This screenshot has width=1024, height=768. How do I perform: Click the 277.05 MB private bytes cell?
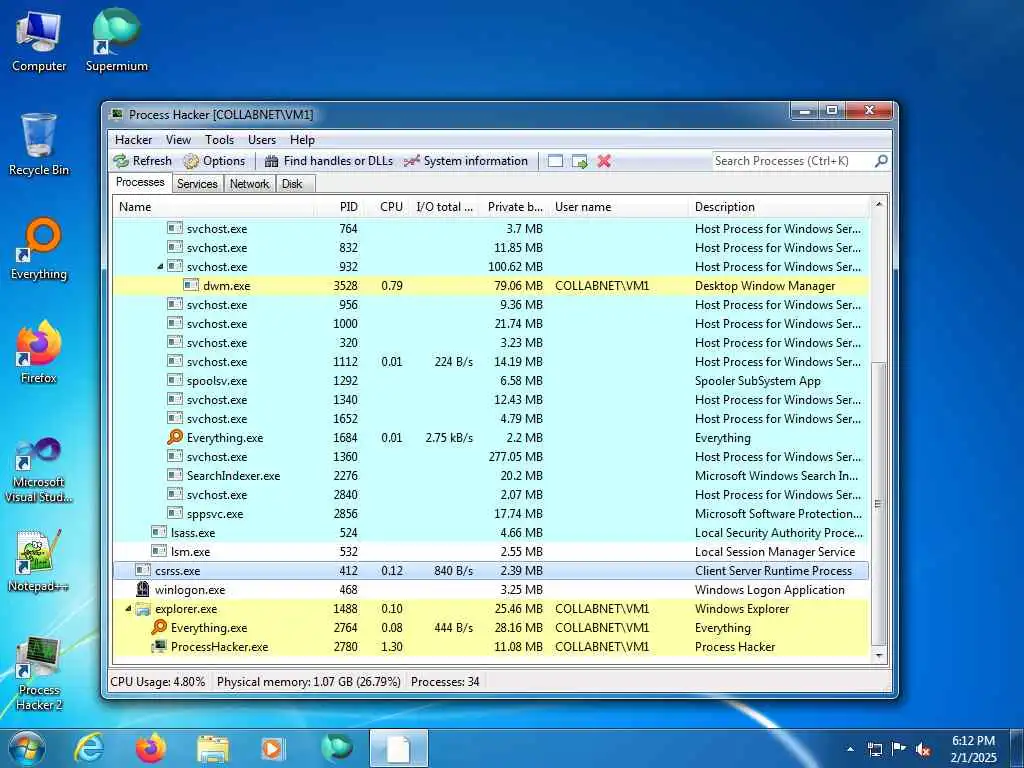point(515,456)
